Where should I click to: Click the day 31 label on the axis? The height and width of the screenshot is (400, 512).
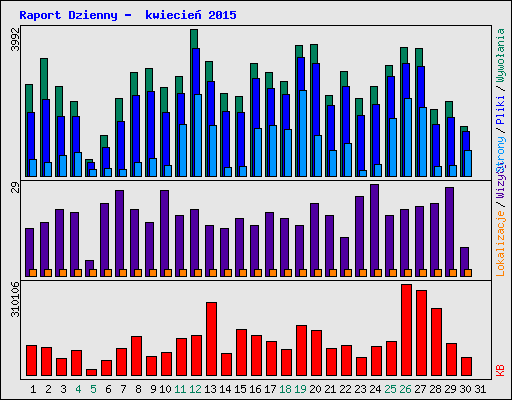480,389
